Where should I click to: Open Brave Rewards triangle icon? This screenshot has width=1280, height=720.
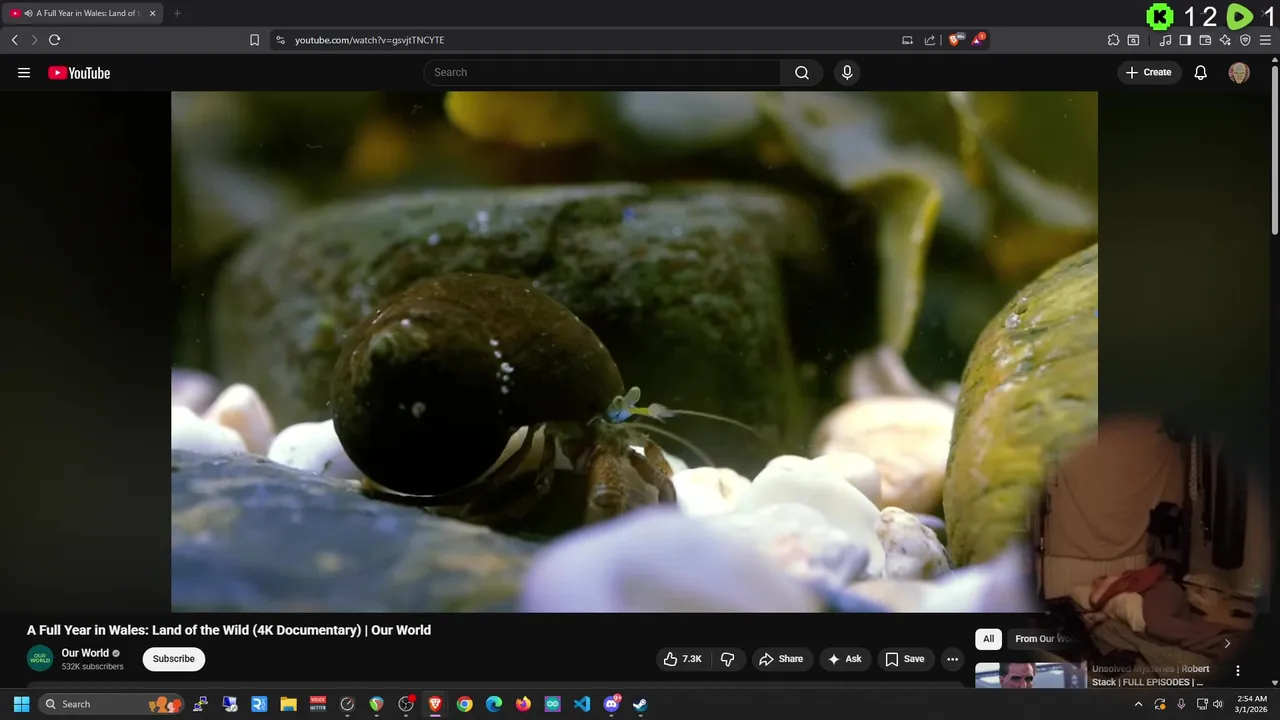coord(979,40)
